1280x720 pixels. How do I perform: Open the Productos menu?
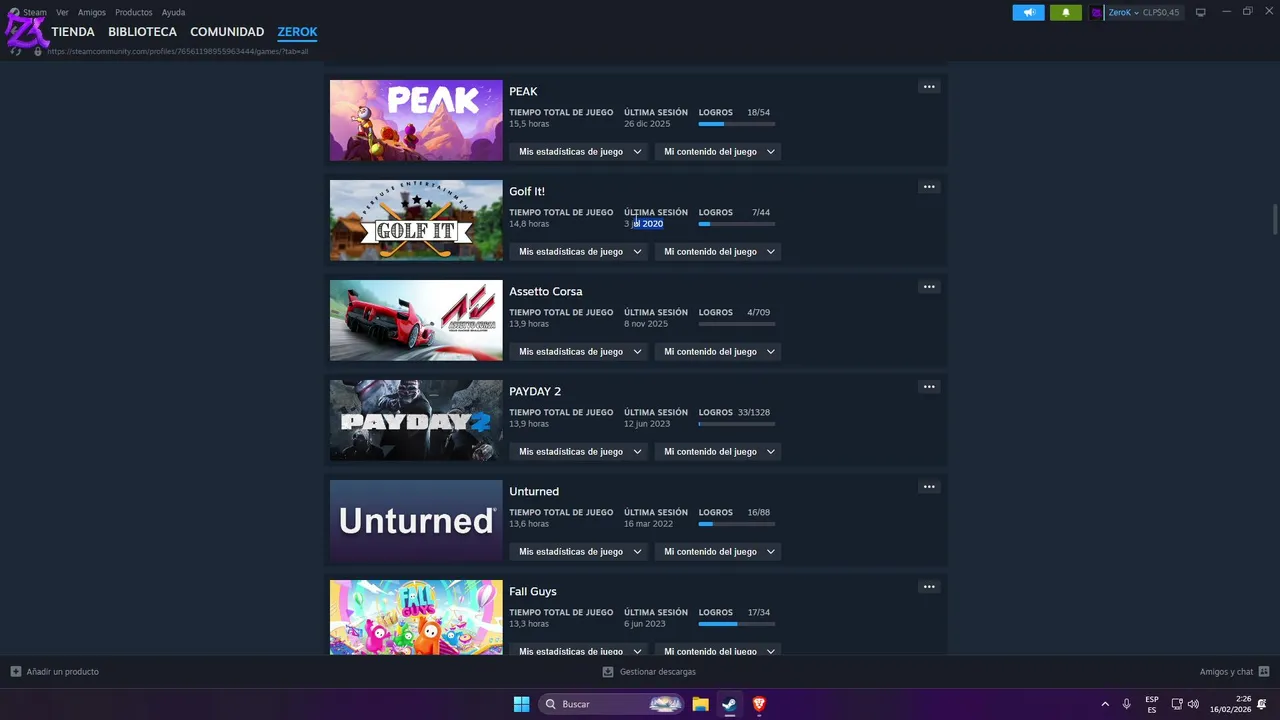(134, 13)
